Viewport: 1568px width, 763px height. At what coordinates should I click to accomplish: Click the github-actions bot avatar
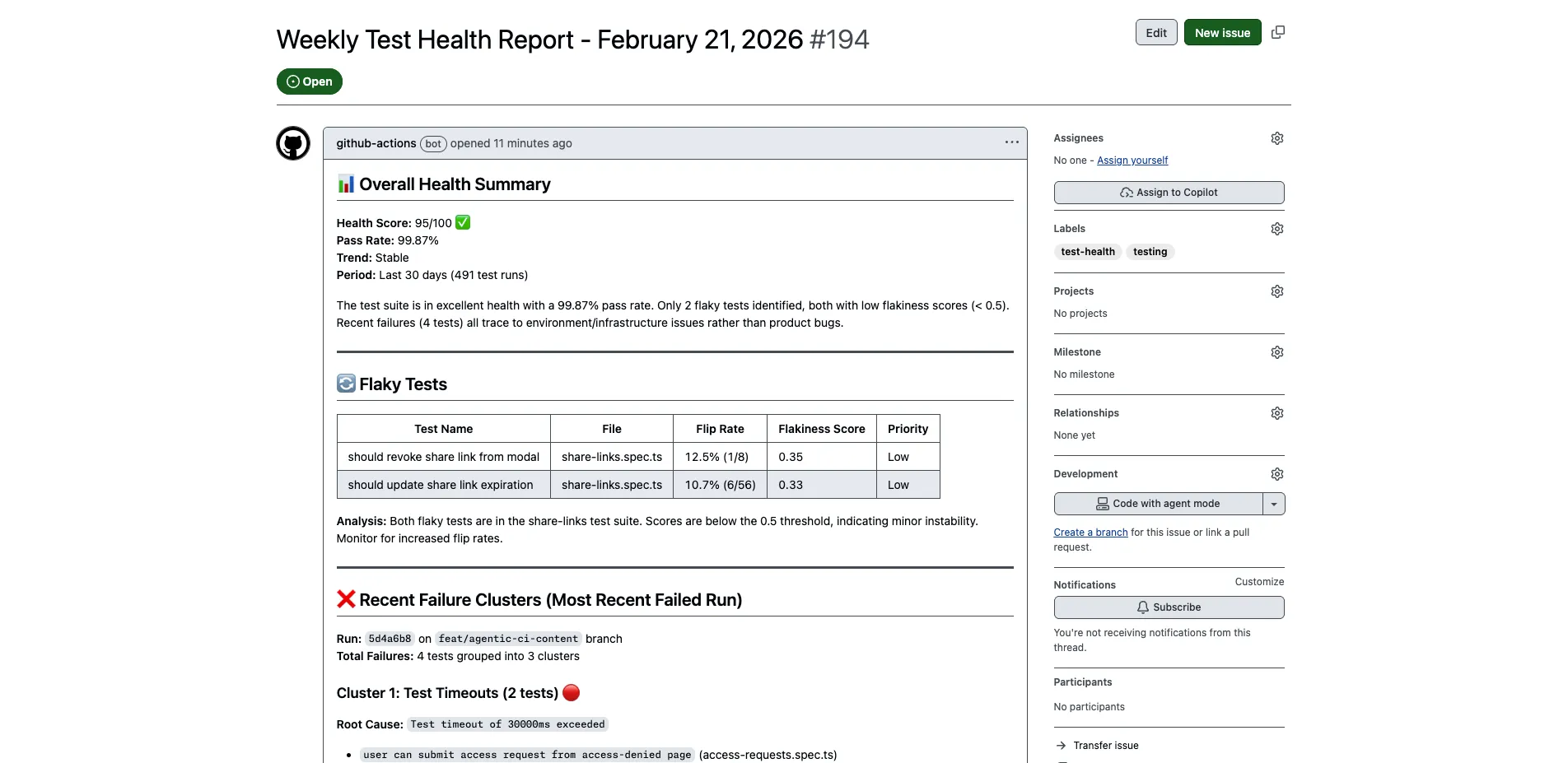pos(292,143)
